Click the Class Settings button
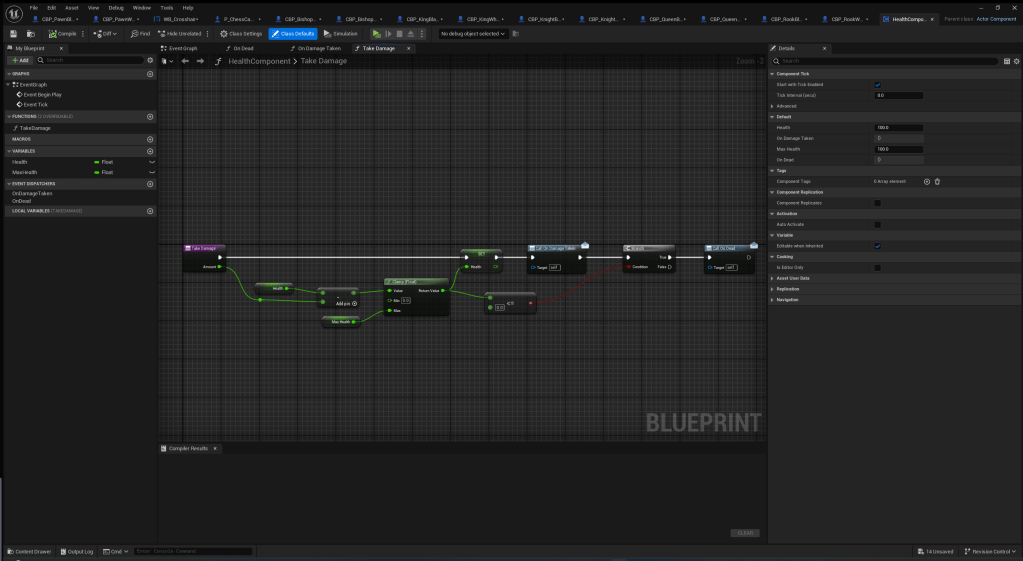The image size is (1023, 561). 241,34
